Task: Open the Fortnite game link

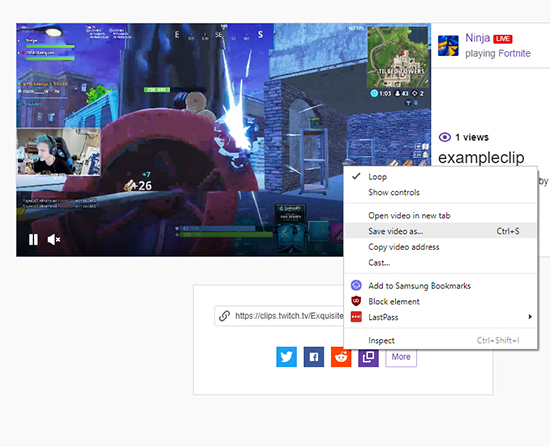Action: (x=514, y=53)
